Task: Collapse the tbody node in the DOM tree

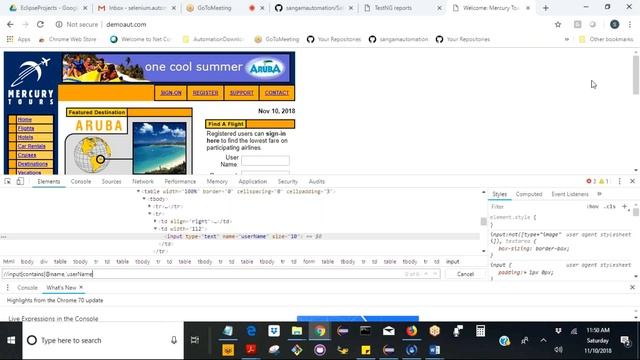Action: click(144, 199)
